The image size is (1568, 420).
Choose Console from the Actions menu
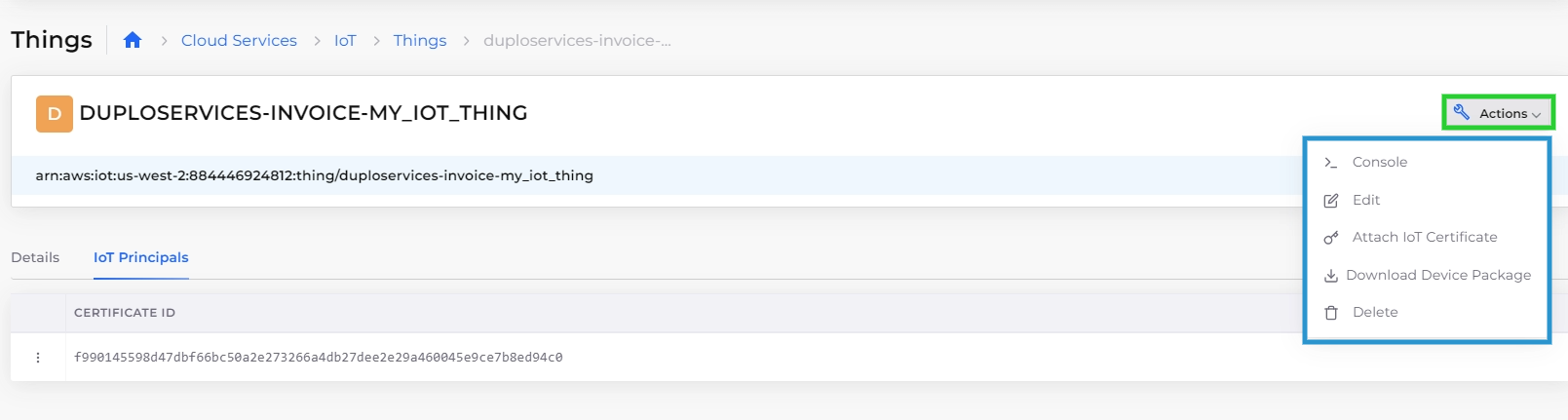pyautogui.click(x=1379, y=162)
